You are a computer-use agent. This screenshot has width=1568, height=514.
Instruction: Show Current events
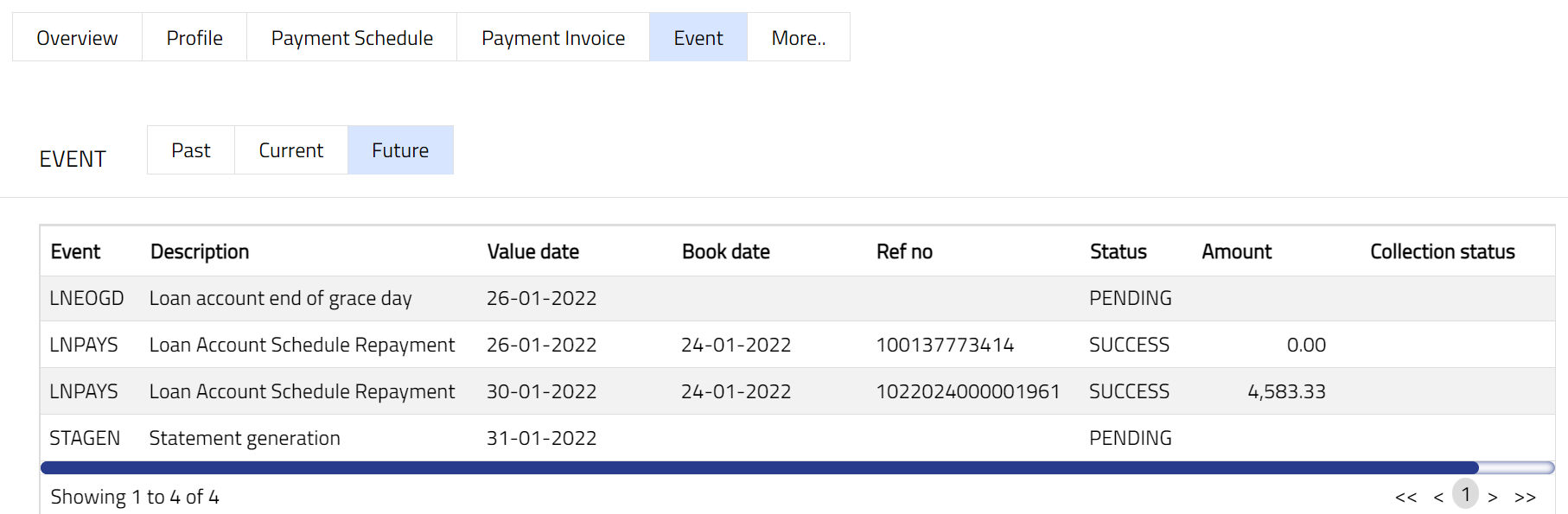[291, 150]
